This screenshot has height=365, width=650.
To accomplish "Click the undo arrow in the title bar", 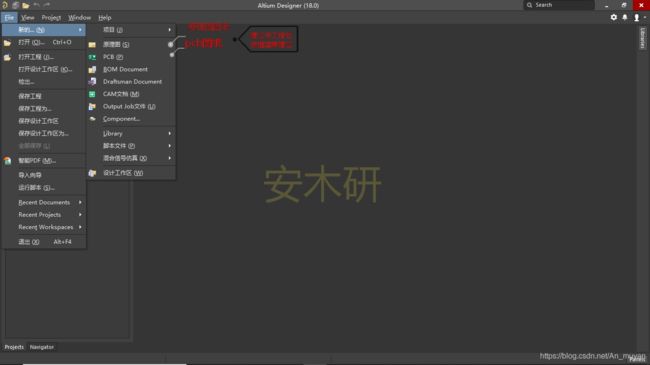I will click(x=36, y=5).
